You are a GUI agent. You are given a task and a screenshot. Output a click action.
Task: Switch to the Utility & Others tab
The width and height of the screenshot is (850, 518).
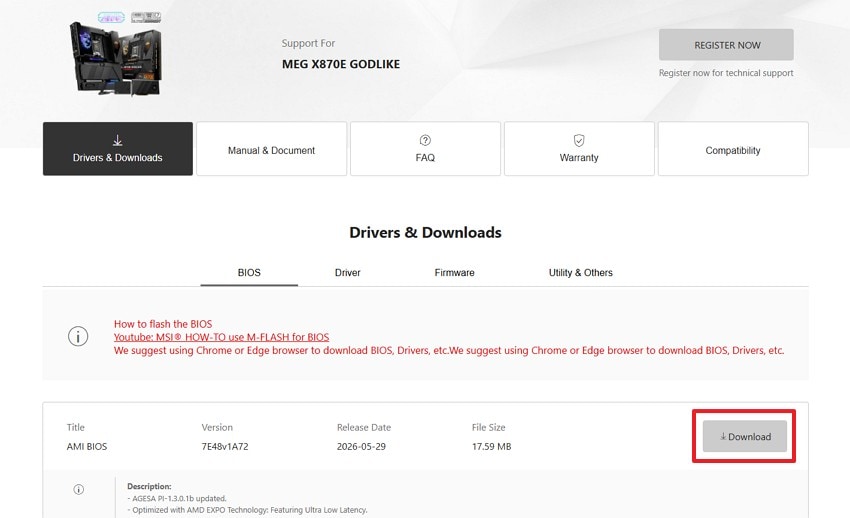point(581,273)
